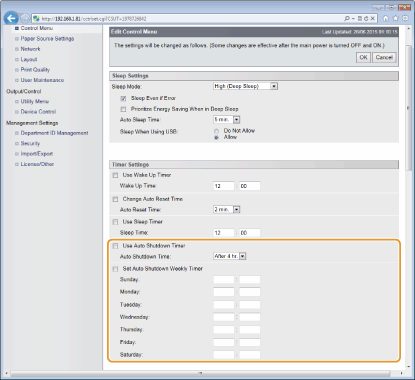Open Paper Source Settings in sidebar
The image size is (415, 380).
click(47, 39)
